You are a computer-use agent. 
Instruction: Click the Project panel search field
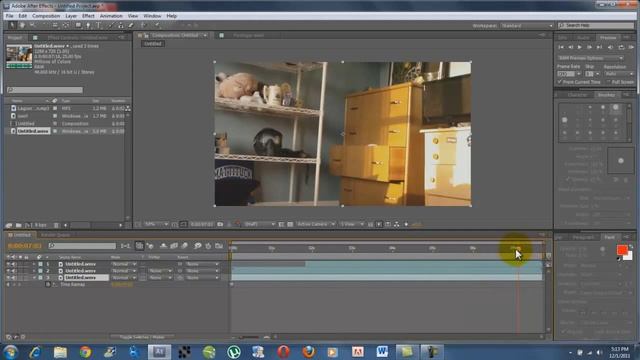[45, 90]
